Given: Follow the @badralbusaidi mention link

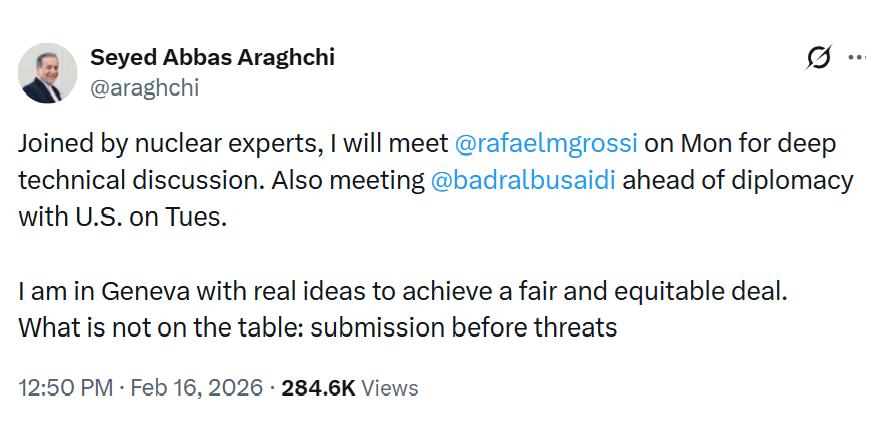Looking at the screenshot, I should point(523,181).
